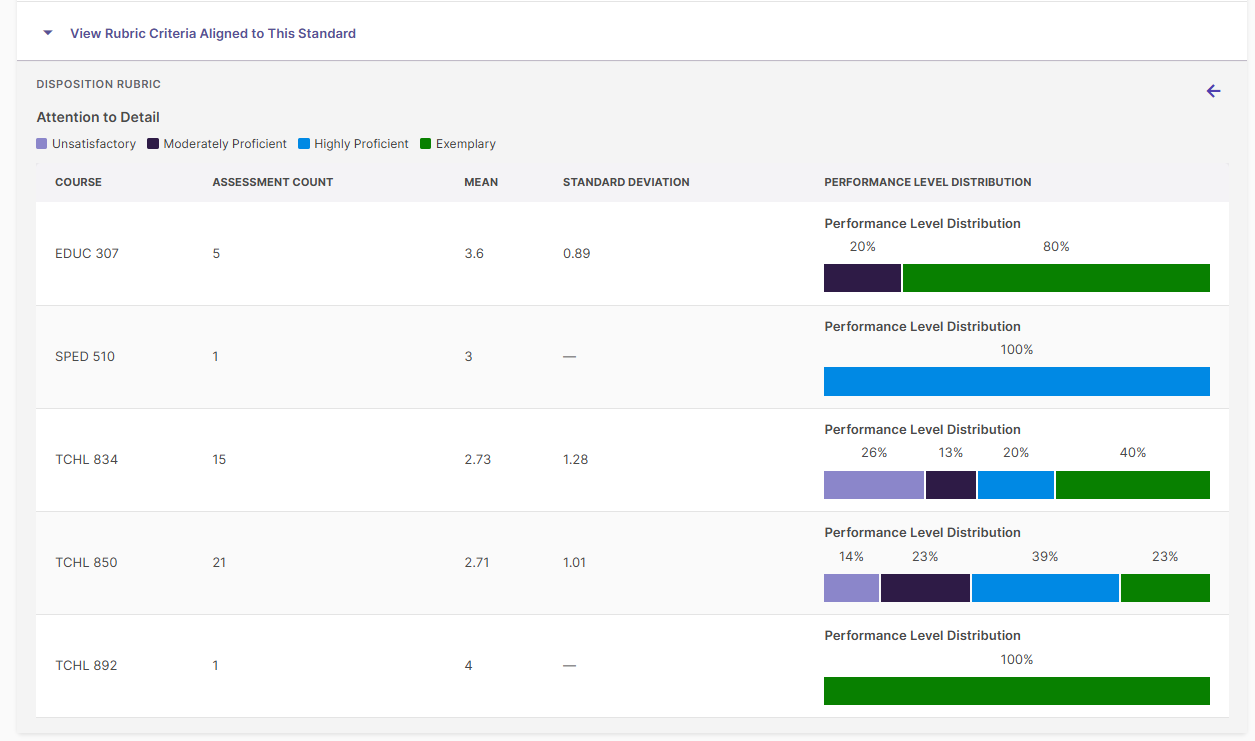This screenshot has height=741, width=1255.
Task: Select the TCHL 850 course name
Action: [86, 563]
